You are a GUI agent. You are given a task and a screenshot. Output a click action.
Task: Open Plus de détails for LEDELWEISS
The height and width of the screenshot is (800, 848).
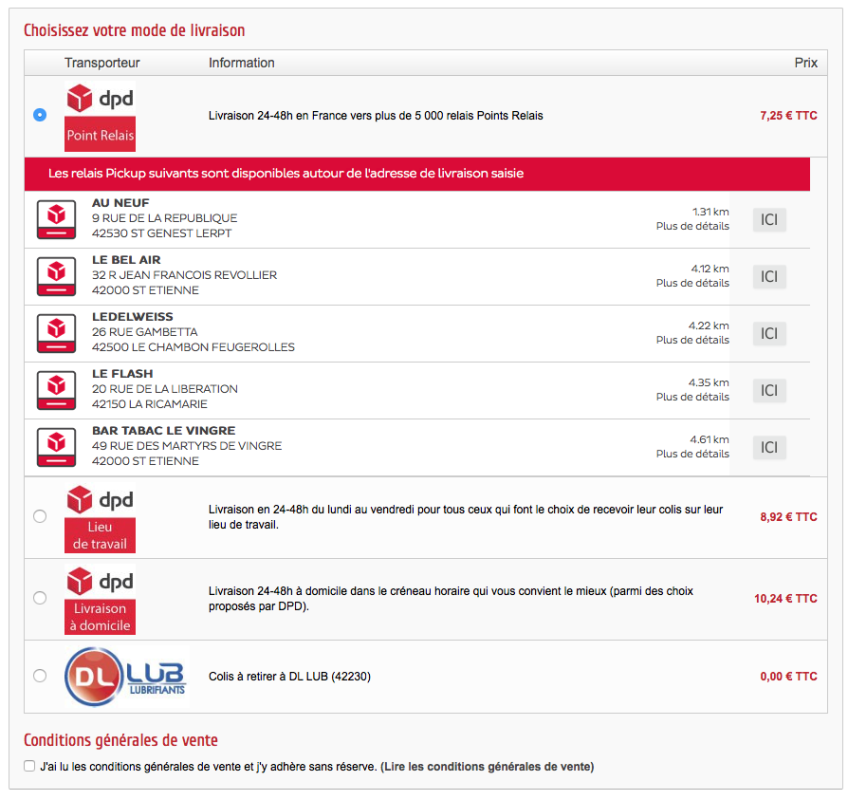click(x=692, y=340)
